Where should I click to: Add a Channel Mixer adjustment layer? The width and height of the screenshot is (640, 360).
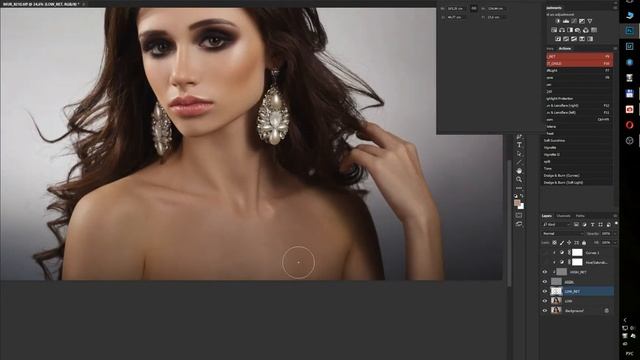[586, 30]
